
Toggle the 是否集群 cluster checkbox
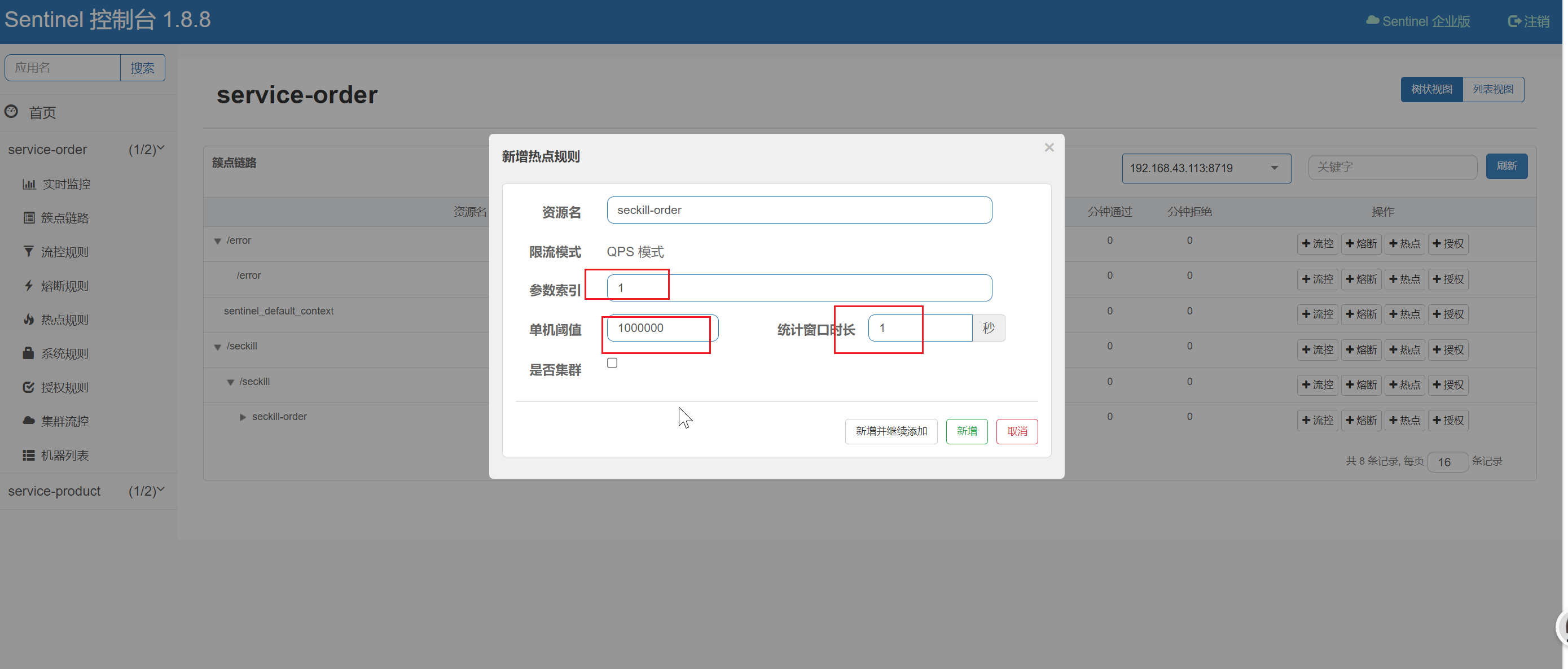pos(612,363)
